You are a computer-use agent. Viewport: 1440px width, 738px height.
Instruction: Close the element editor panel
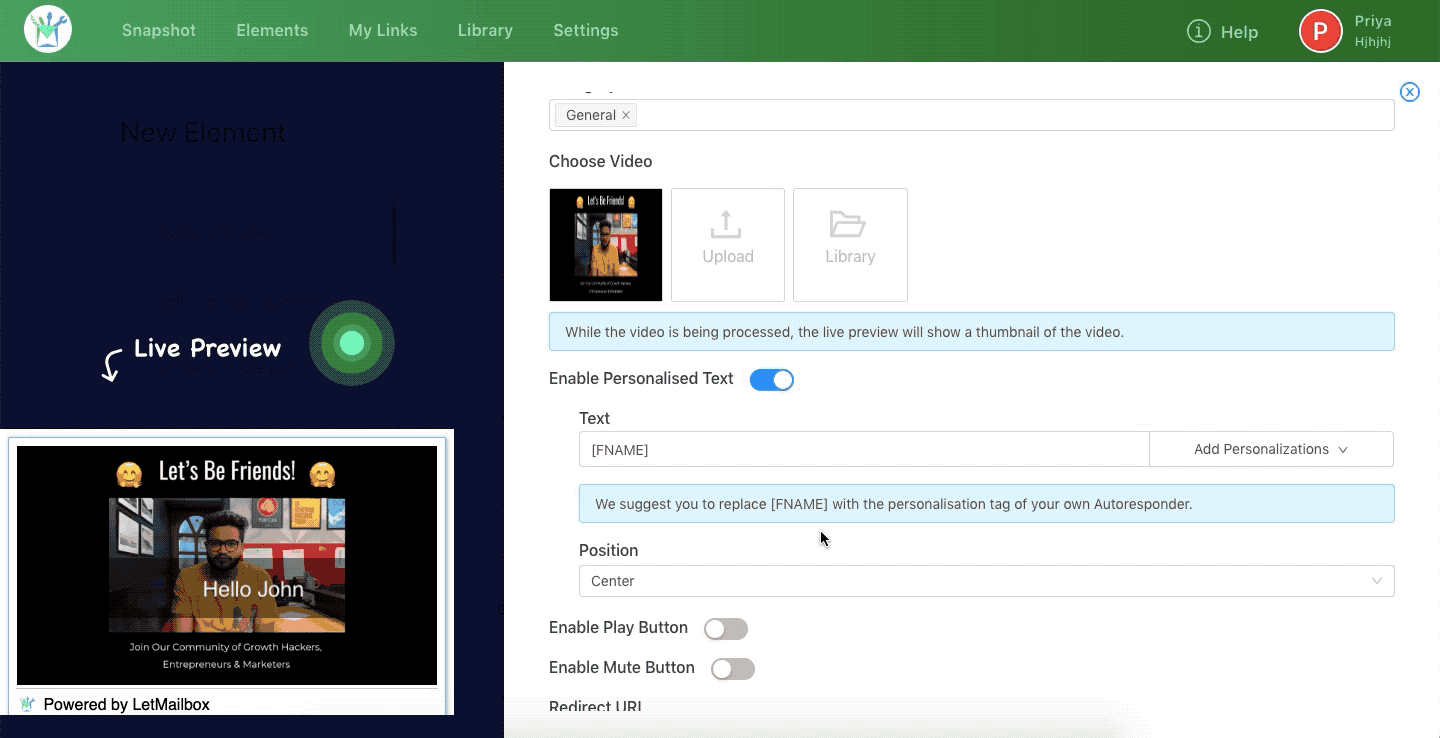[x=1409, y=92]
